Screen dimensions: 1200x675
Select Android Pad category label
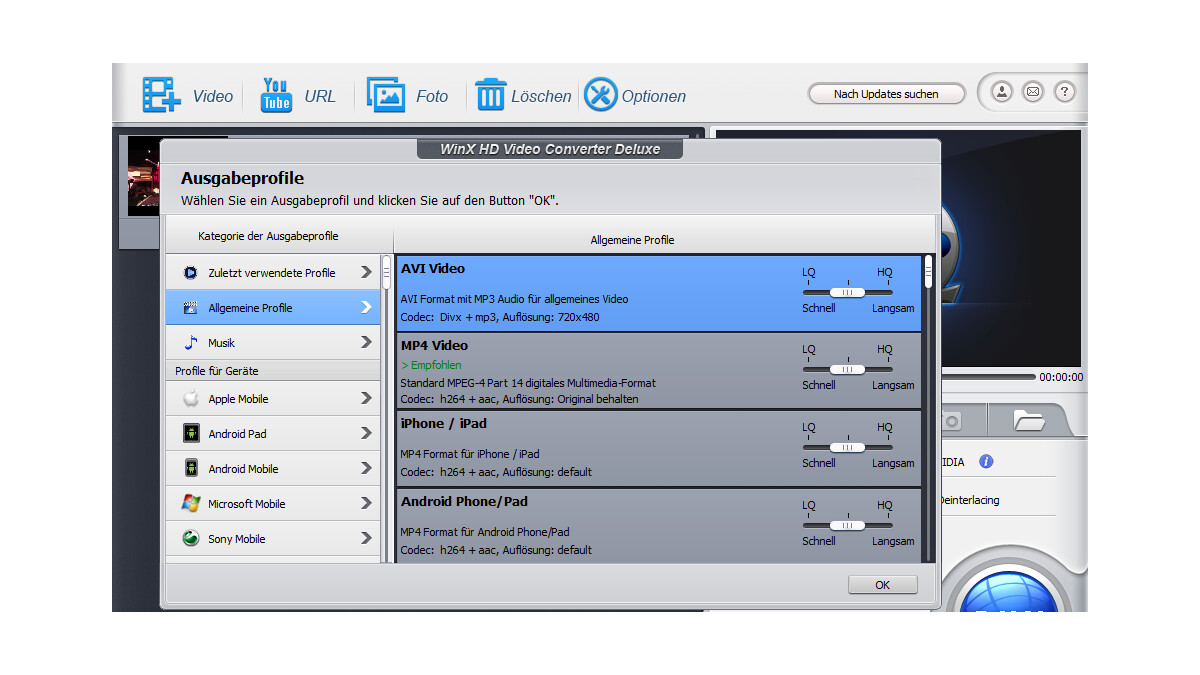[x=237, y=434]
